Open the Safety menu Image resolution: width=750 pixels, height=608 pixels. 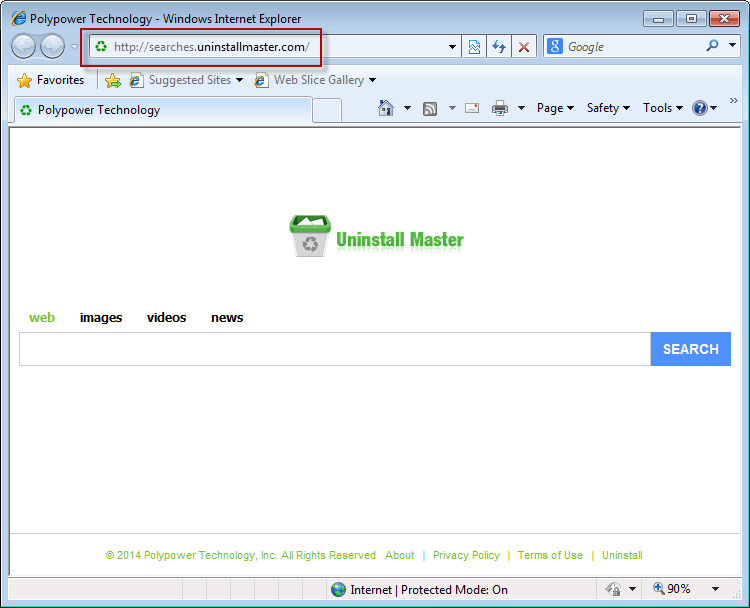coord(608,108)
